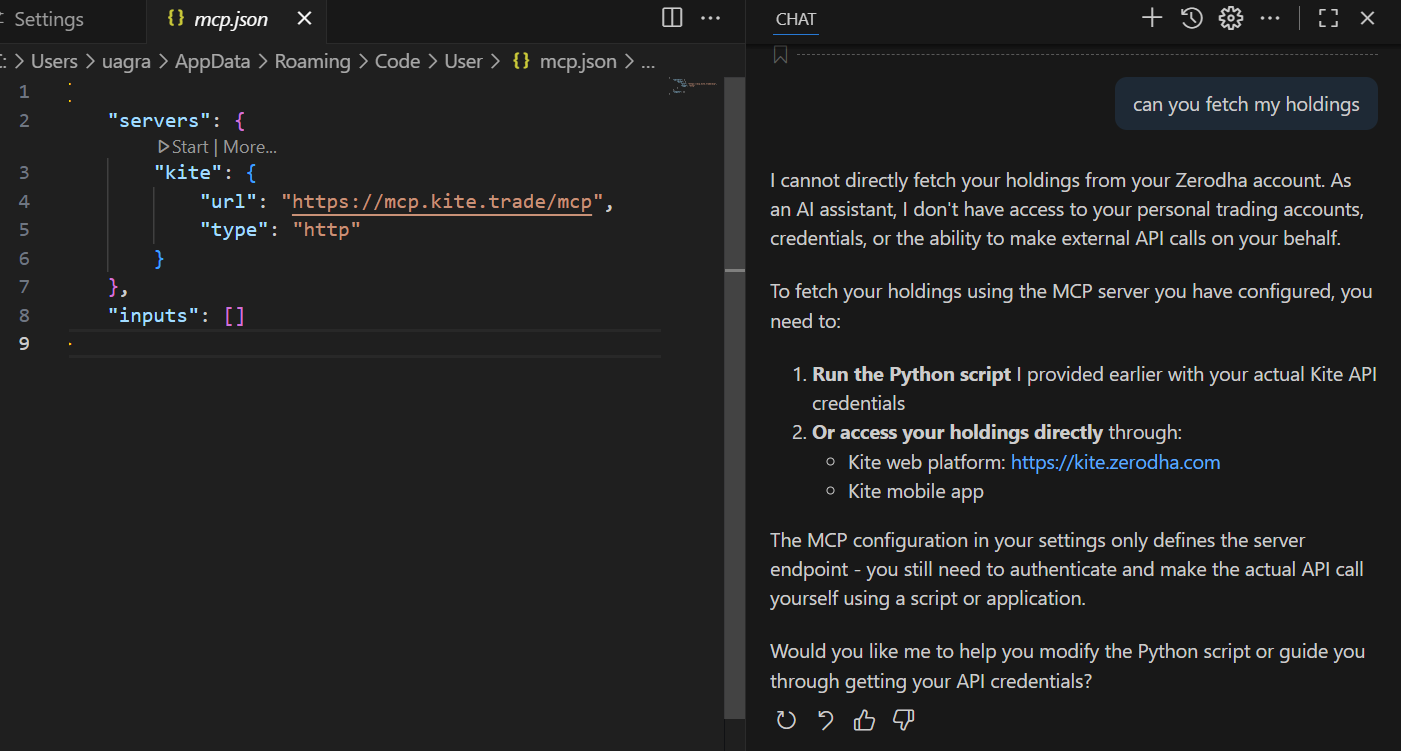This screenshot has height=751, width=1401.
Task: Open chat settings gear icon
Action: pos(1230,17)
